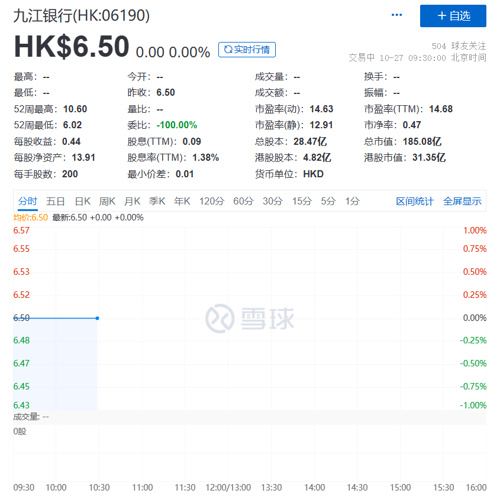
Task: Click the 总股本 value 28.47亿
Action: 310,141
